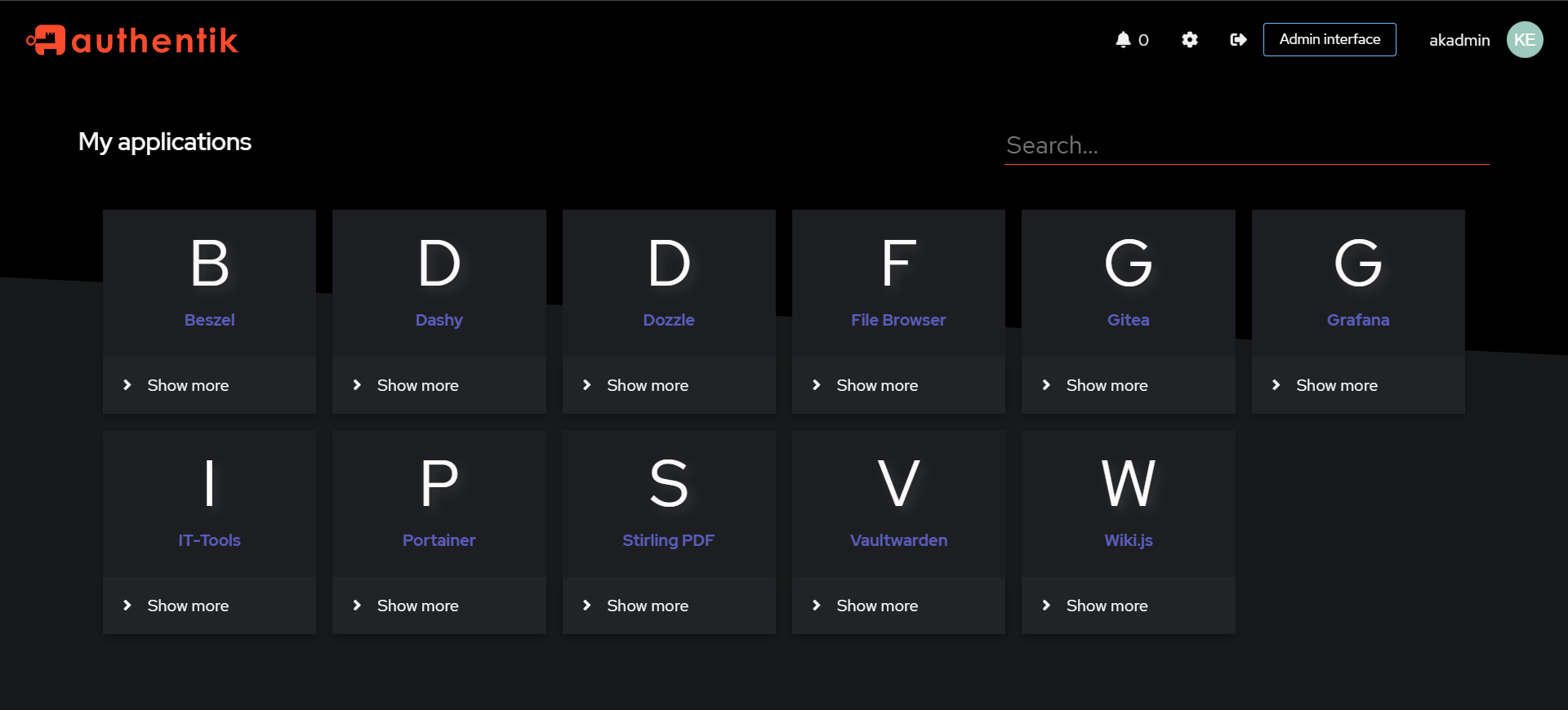Click the Vaultwarden letter V icon

point(898,483)
